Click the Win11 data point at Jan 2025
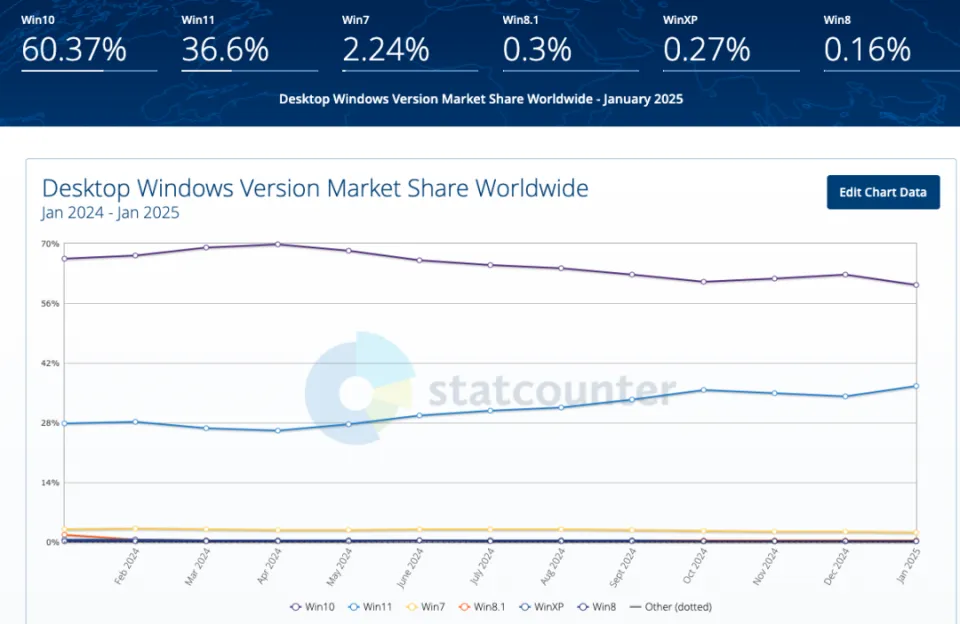 [x=915, y=386]
